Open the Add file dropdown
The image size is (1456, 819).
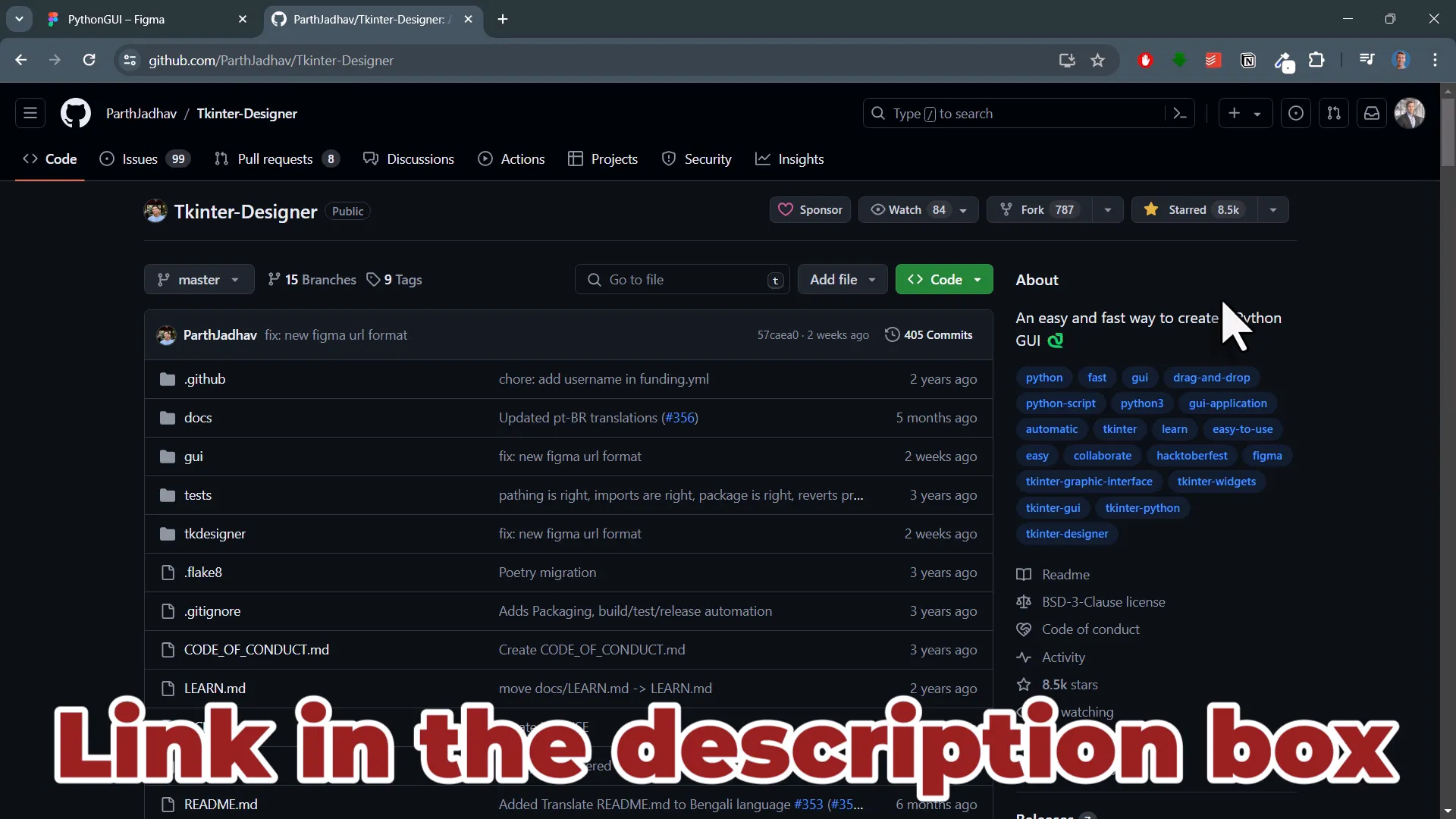tap(843, 279)
